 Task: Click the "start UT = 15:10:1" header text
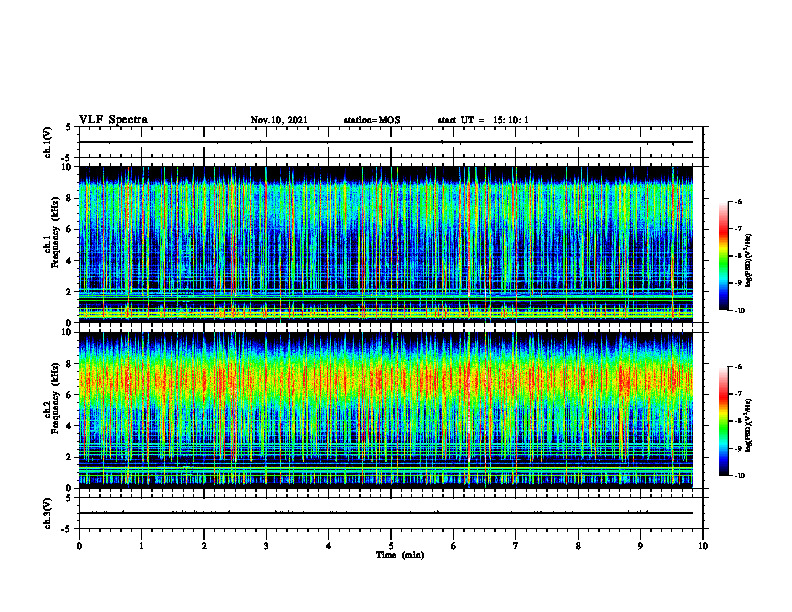483,120
